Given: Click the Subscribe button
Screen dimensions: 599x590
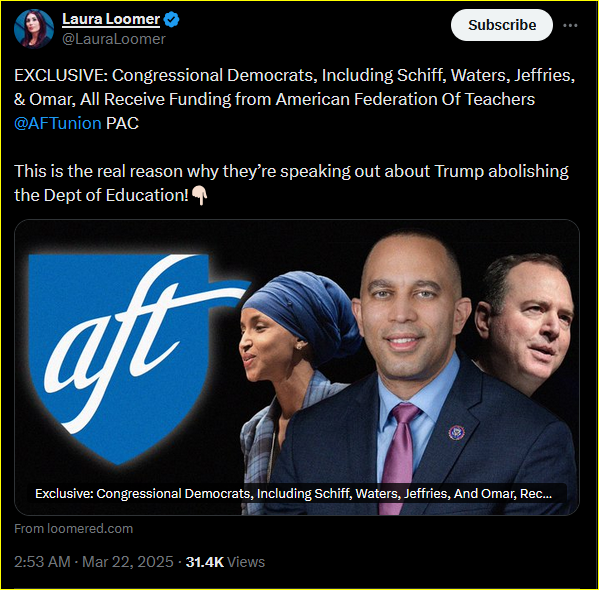Looking at the screenshot, I should point(502,25).
